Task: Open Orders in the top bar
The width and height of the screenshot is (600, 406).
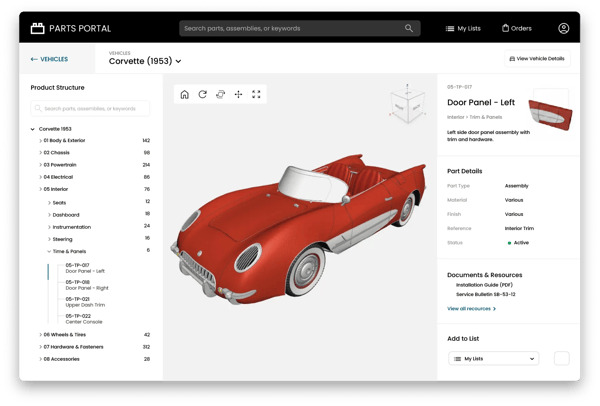Action: click(x=517, y=28)
